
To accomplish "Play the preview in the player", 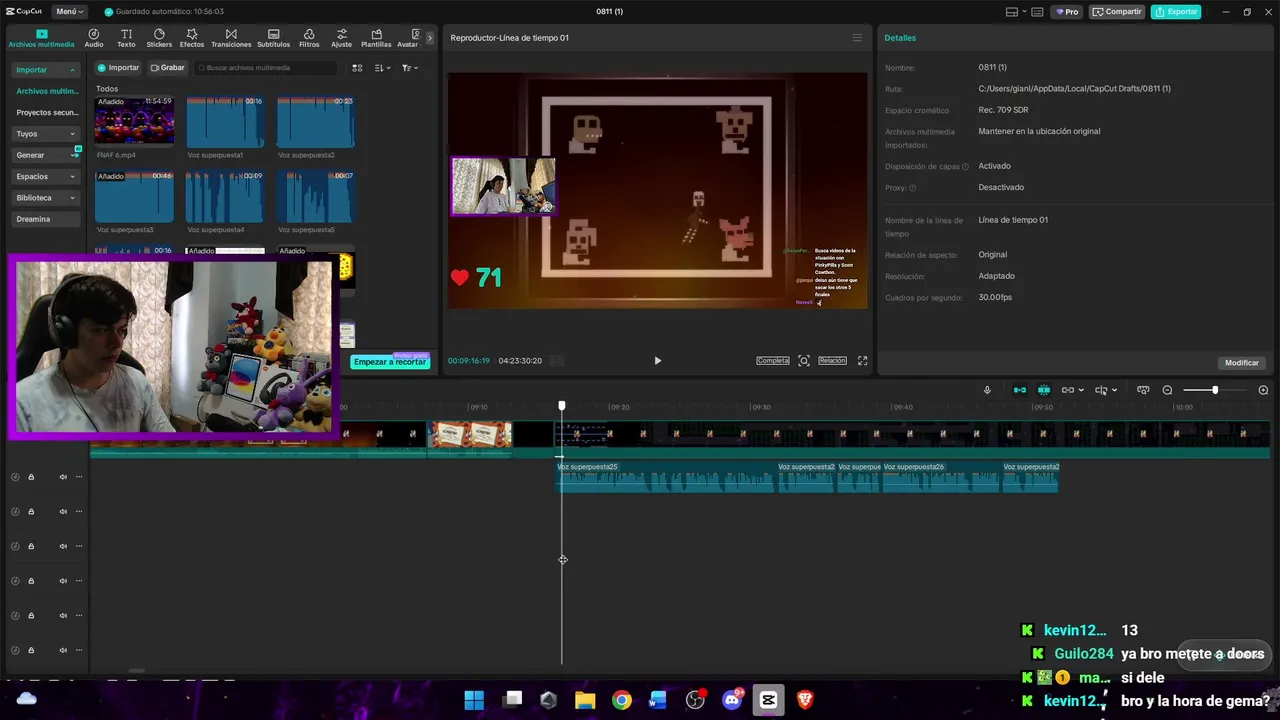I will point(657,361).
